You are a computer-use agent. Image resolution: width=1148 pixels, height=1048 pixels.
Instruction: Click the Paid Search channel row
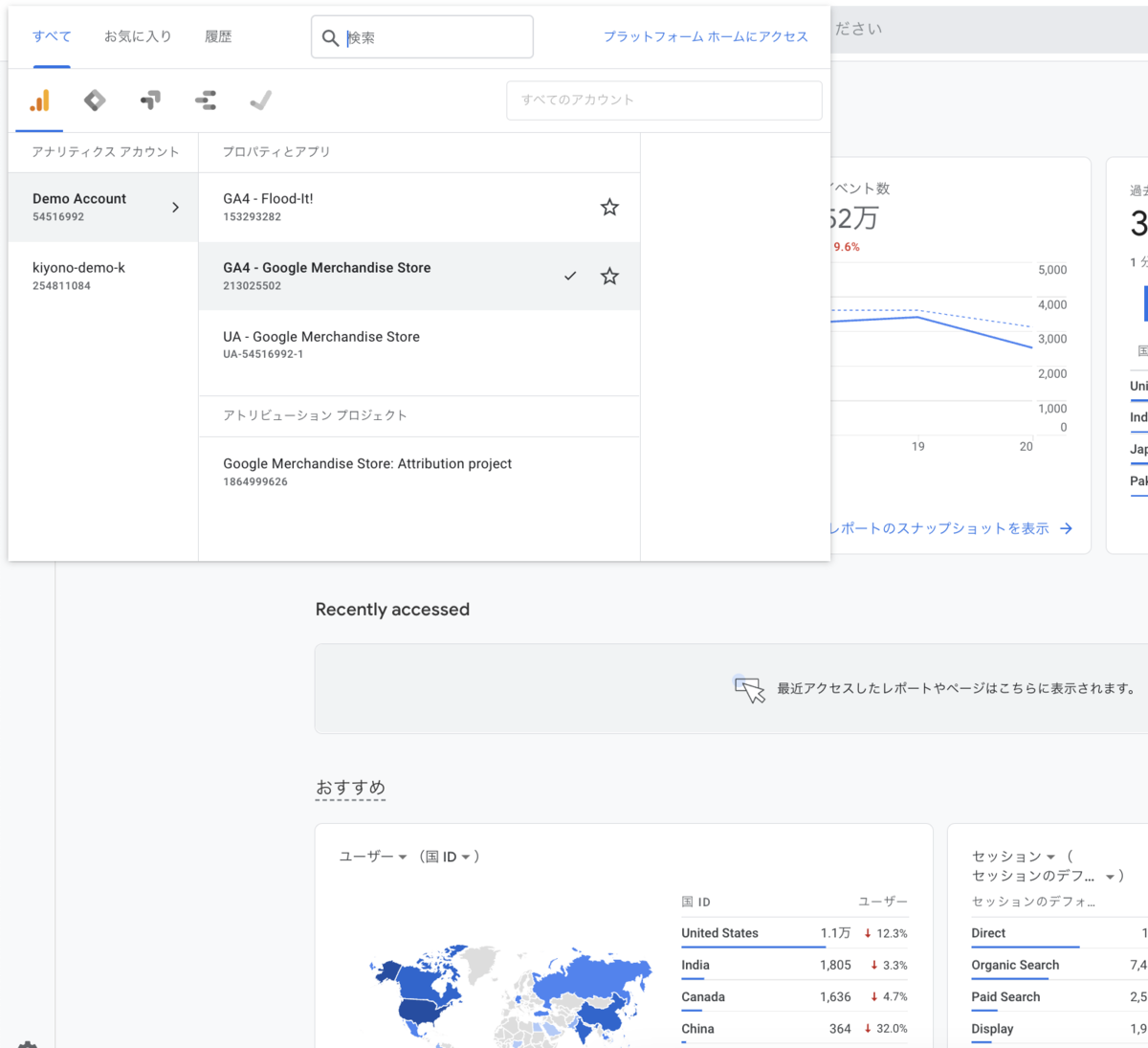[x=1059, y=996]
